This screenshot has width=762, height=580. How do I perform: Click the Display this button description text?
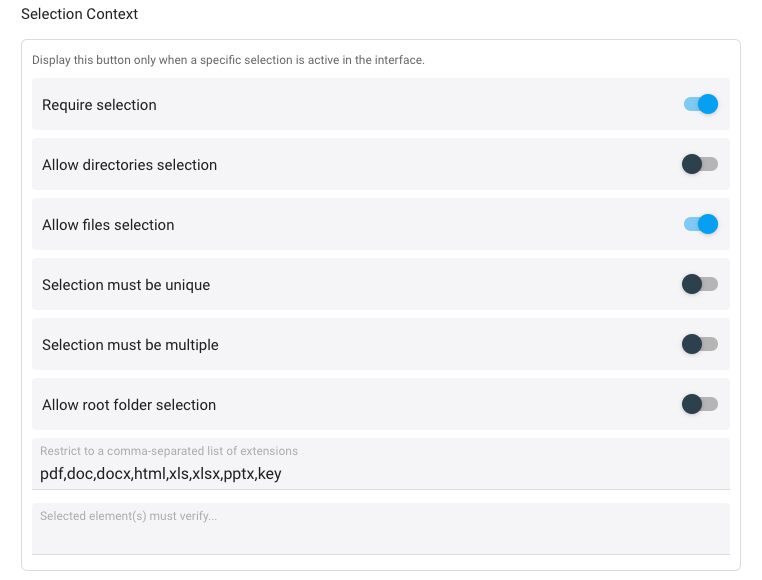[228, 60]
